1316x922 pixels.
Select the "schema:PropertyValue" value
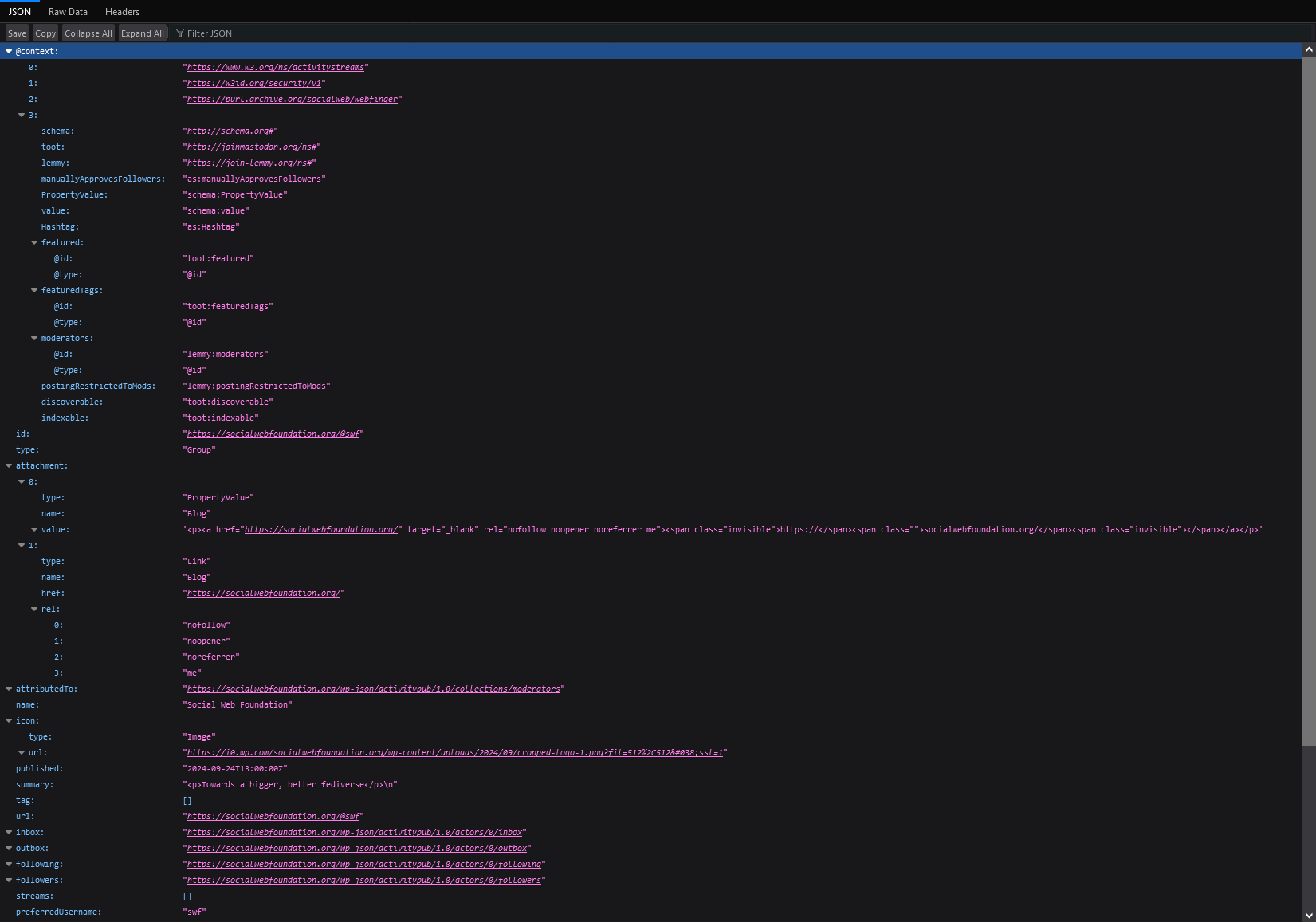pos(235,194)
